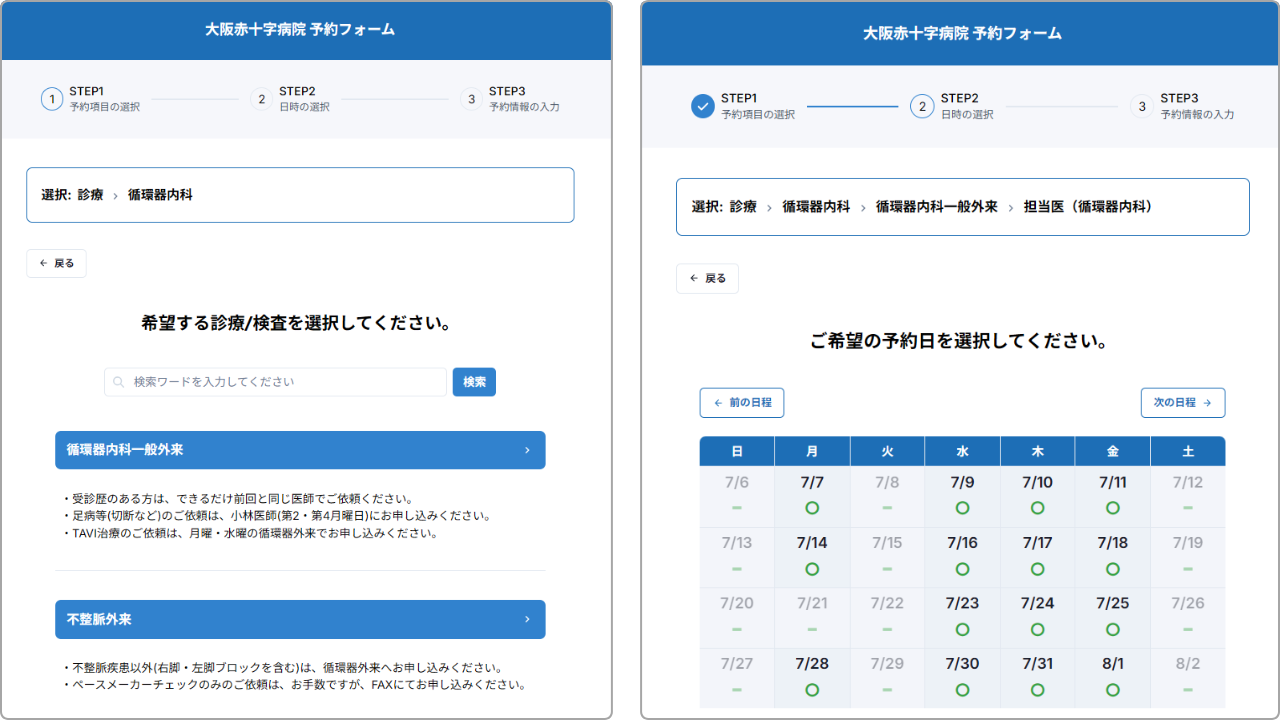Go to 次の日程 next schedule
Image resolution: width=1280 pixels, height=720 pixels.
coord(1183,402)
